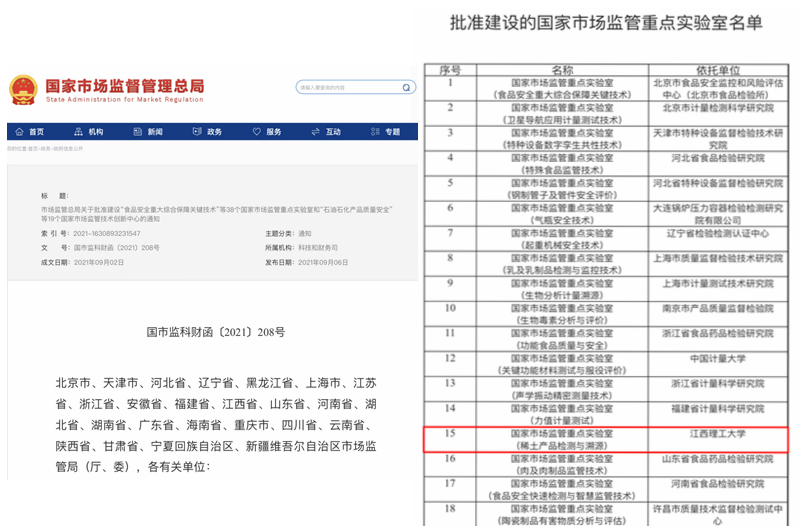
Task: Select the row 6 lab name (气瓶安全技术)
Action: pos(562,214)
